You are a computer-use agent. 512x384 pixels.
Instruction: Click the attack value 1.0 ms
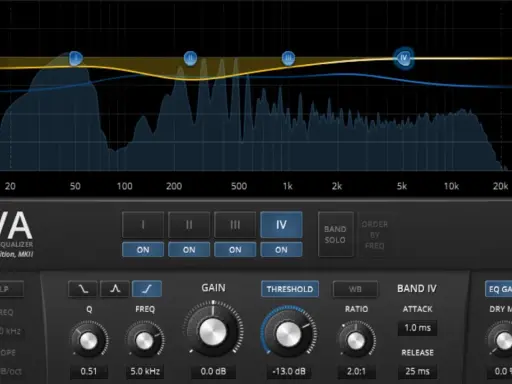pyautogui.click(x=417, y=328)
